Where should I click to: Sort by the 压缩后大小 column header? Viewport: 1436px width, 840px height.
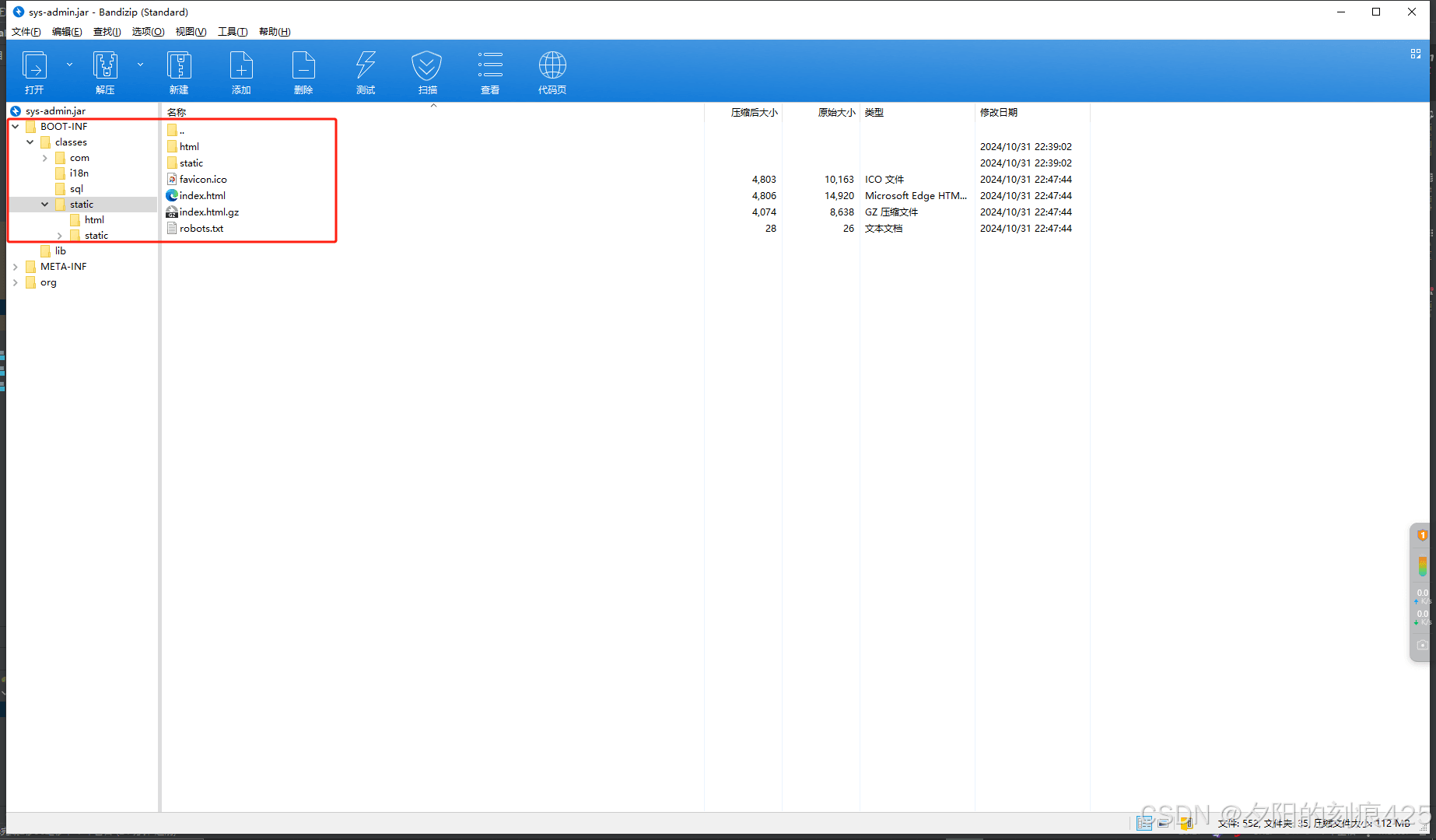pos(754,113)
